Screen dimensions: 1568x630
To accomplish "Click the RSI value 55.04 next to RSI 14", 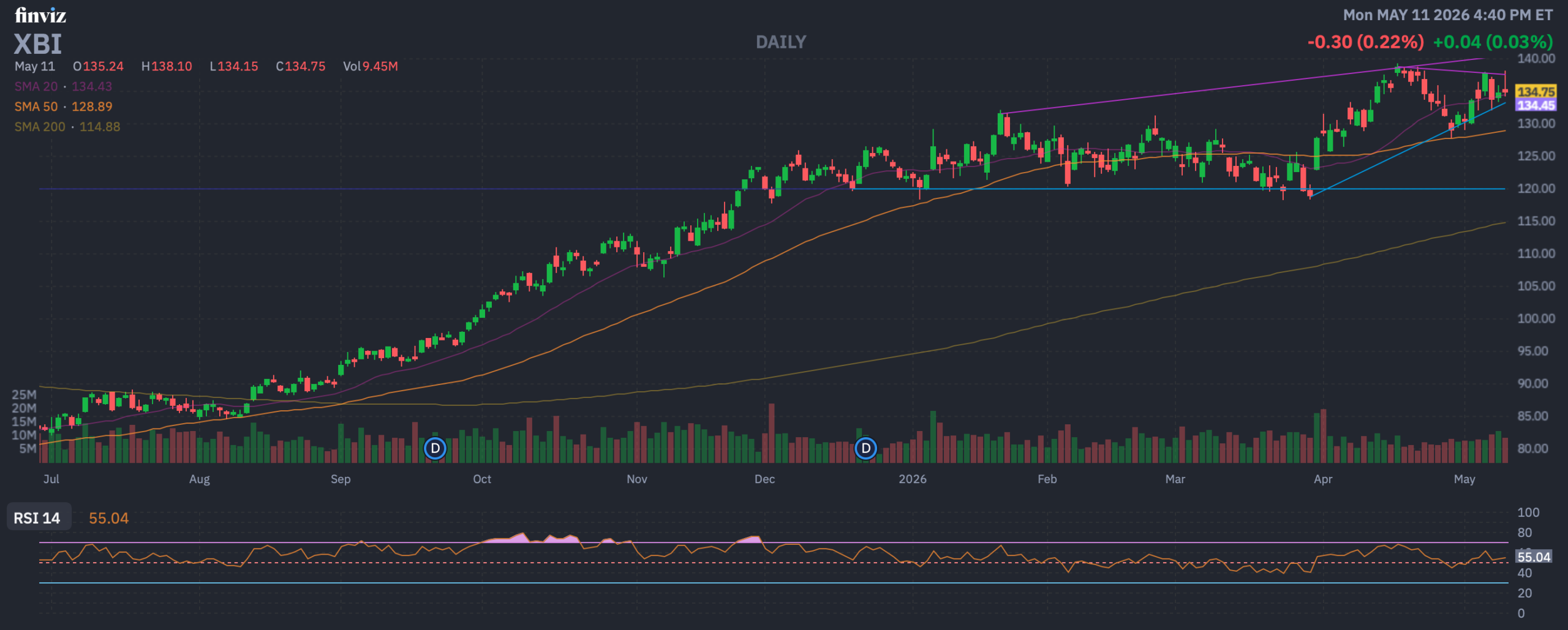I will pos(108,518).
